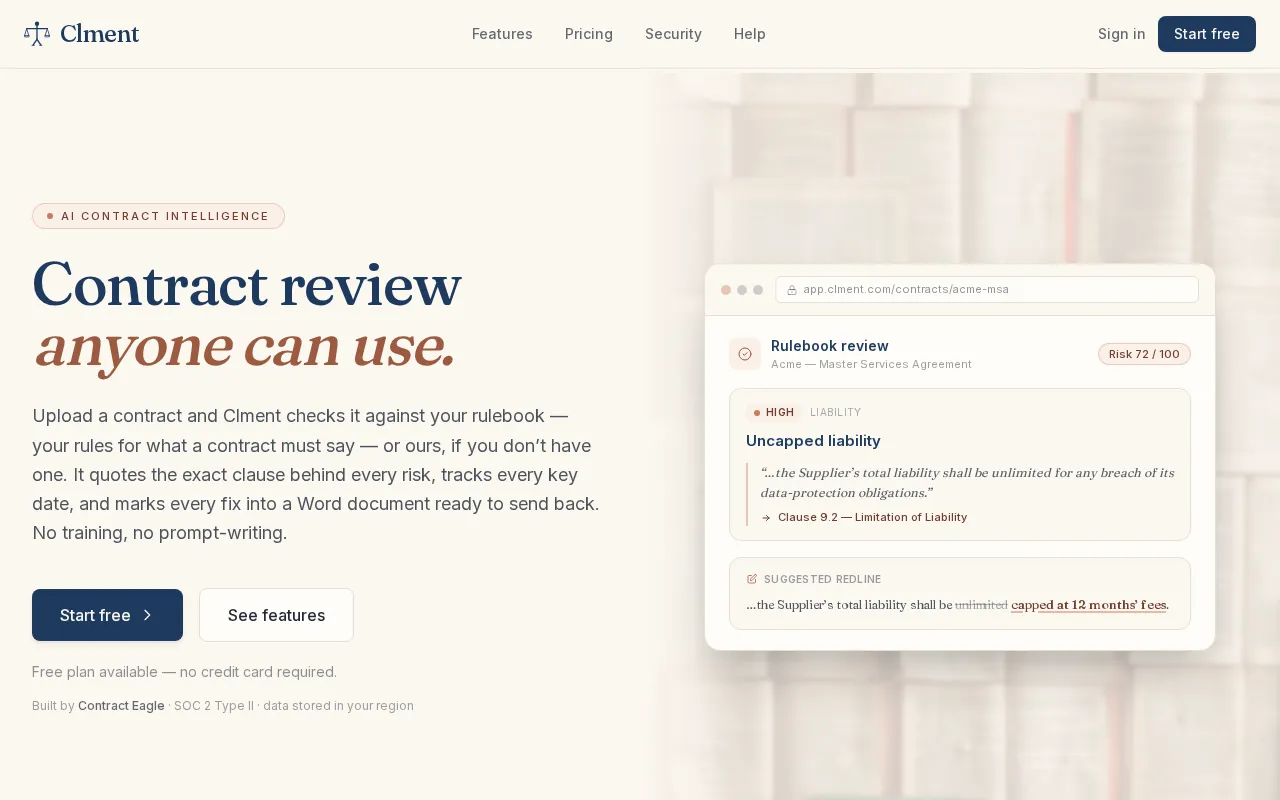Click the Uncapped liability heading
Viewport: 1280px width, 800px height.
pyautogui.click(x=813, y=441)
